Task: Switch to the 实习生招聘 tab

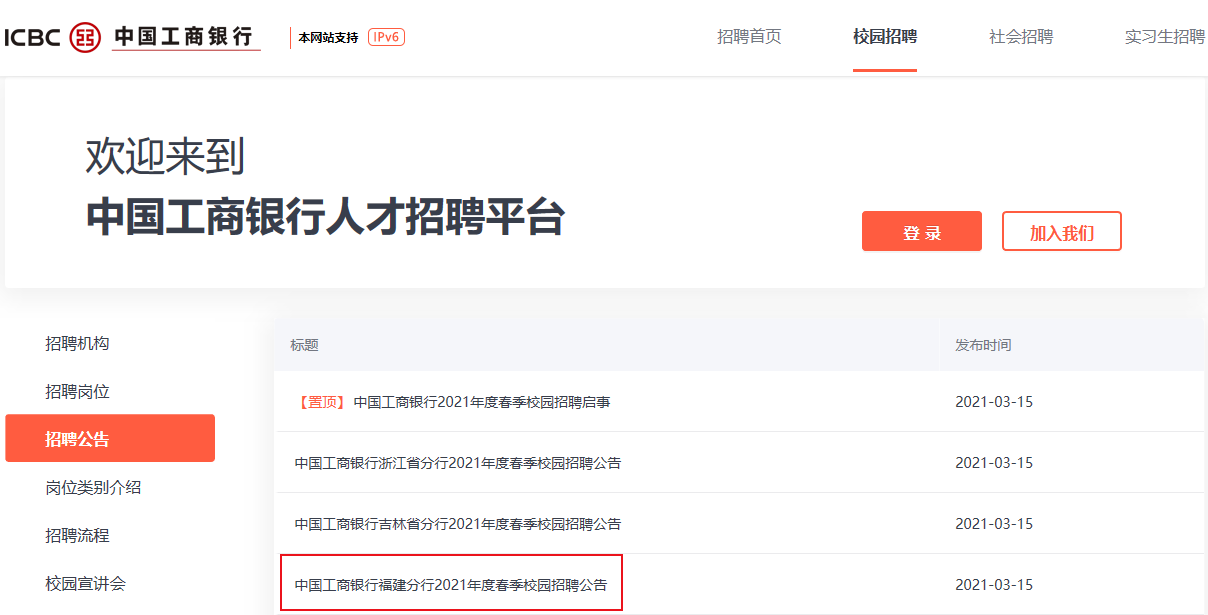Action: click(x=1165, y=37)
